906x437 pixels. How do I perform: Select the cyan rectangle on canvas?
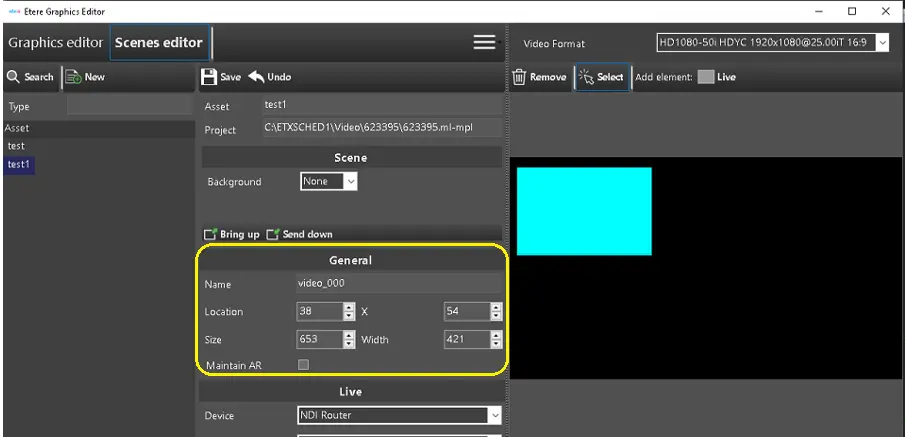pos(584,211)
